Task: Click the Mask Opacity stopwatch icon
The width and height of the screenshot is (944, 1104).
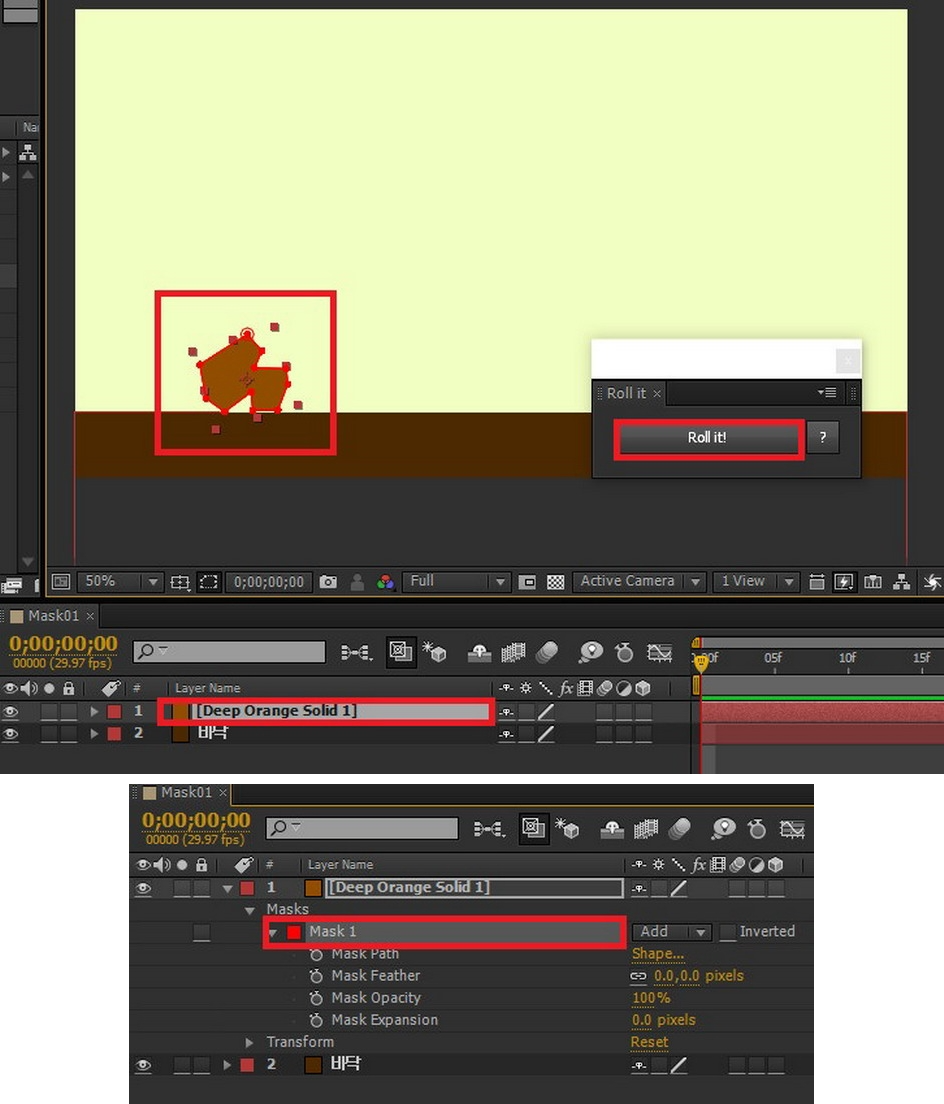Action: click(x=316, y=998)
